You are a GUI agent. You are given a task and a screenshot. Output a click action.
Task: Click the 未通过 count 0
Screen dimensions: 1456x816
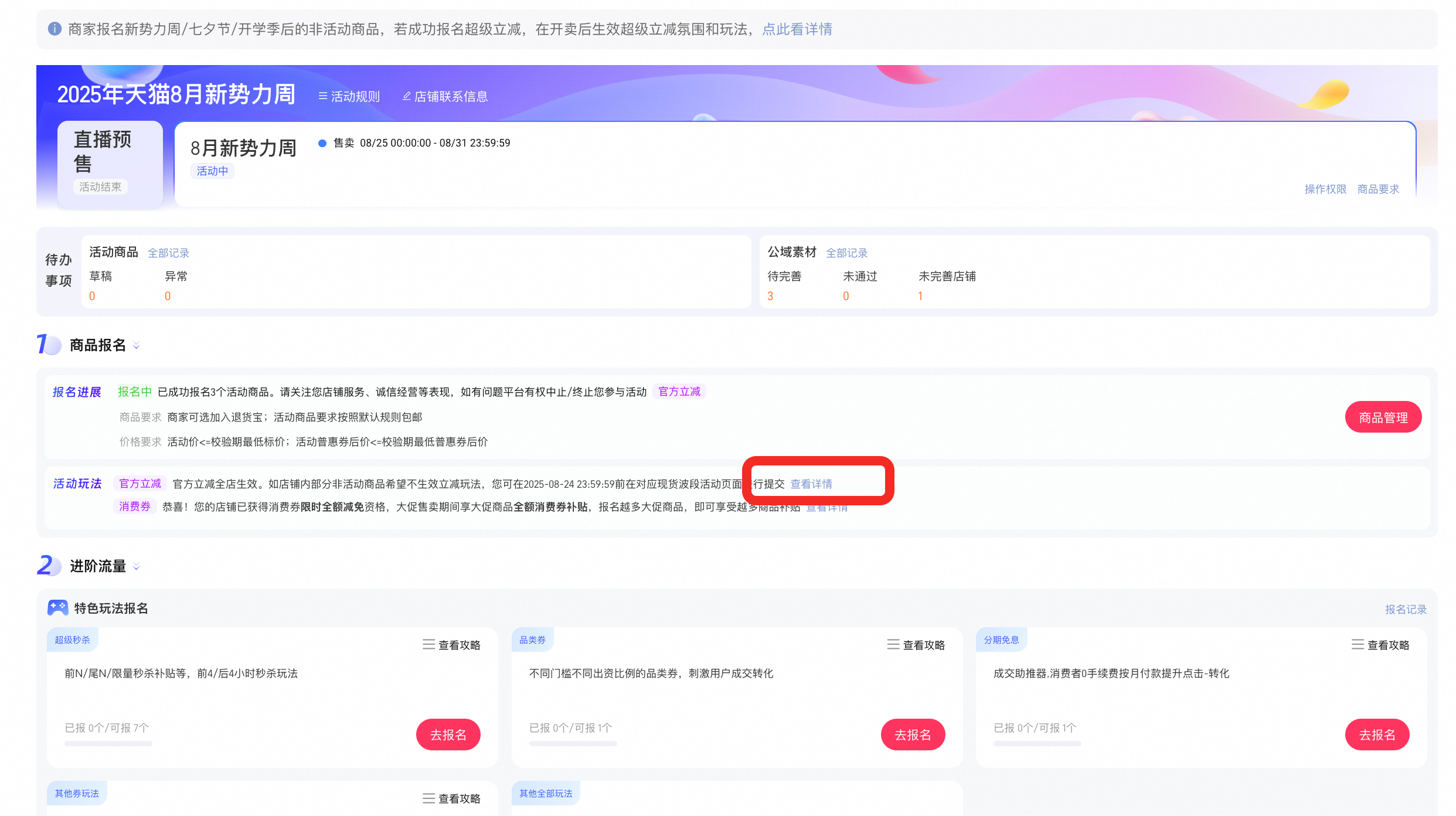[x=846, y=297]
